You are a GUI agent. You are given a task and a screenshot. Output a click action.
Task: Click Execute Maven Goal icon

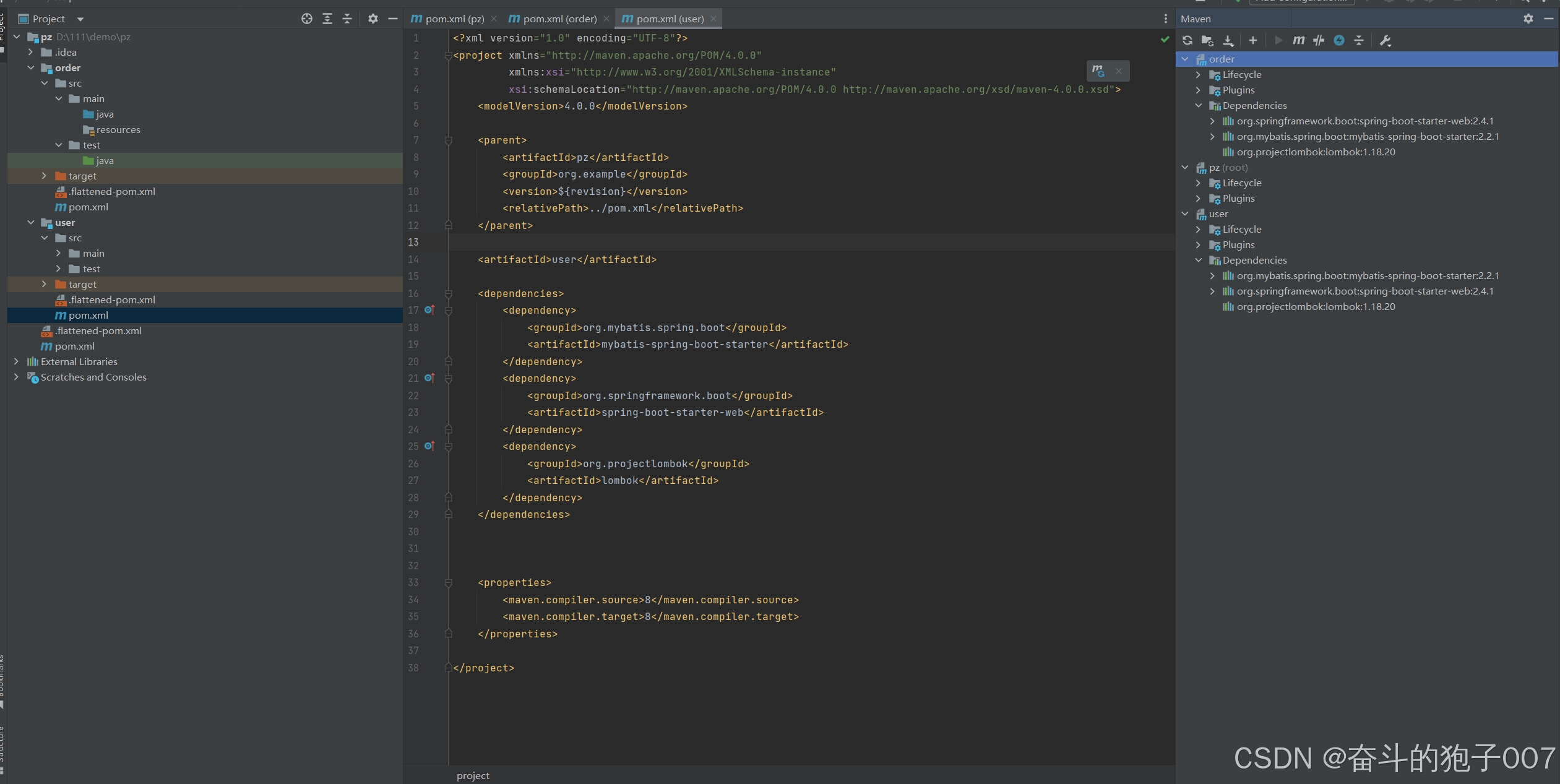pos(1298,40)
